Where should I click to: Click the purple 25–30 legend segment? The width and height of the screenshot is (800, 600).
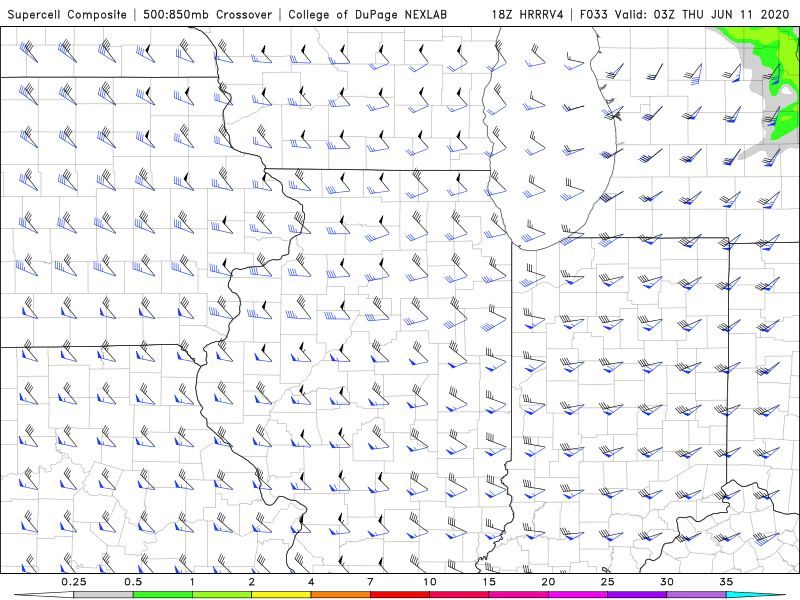point(637,595)
